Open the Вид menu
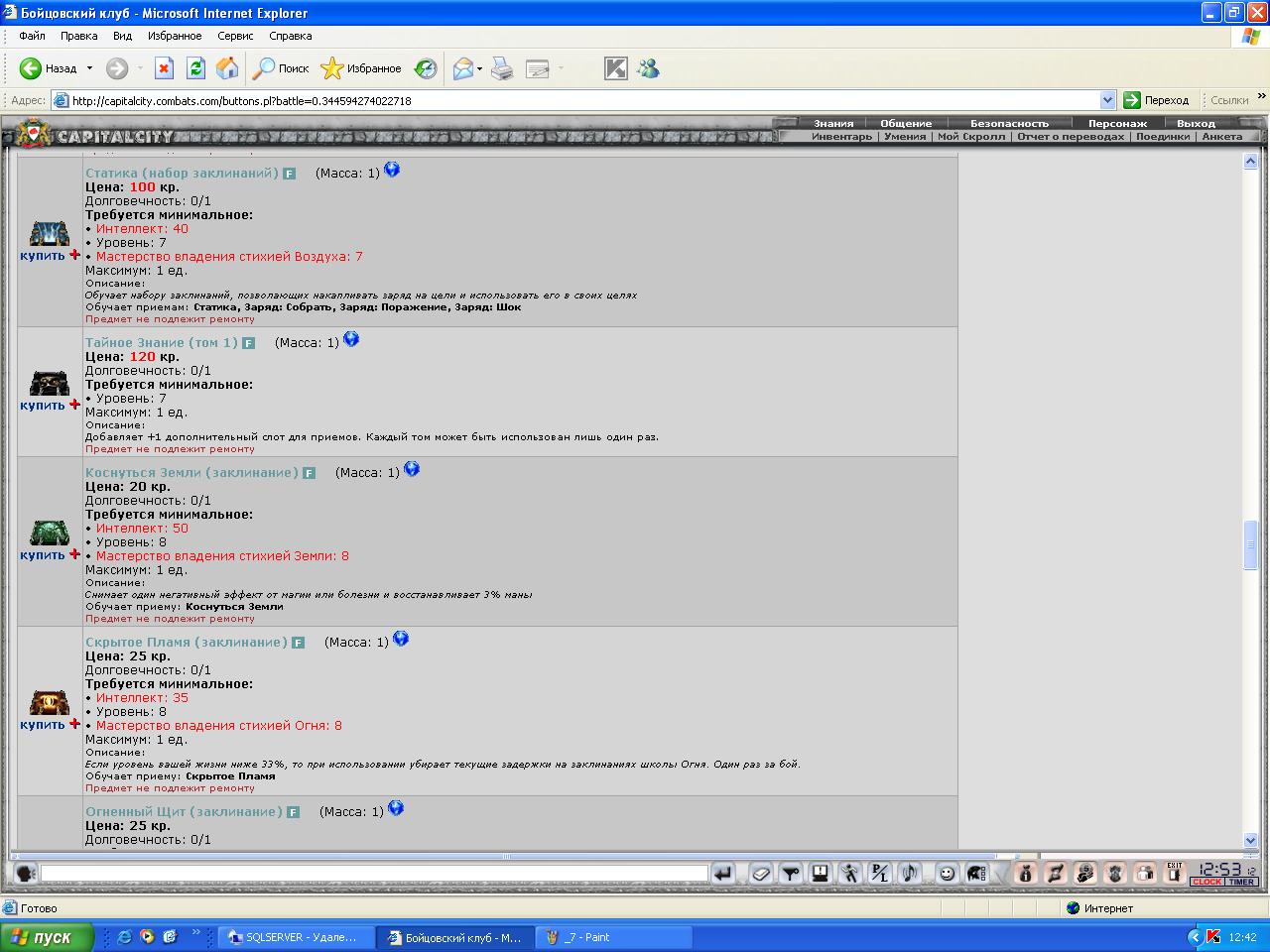Screen dimensions: 1270x952 point(122,36)
